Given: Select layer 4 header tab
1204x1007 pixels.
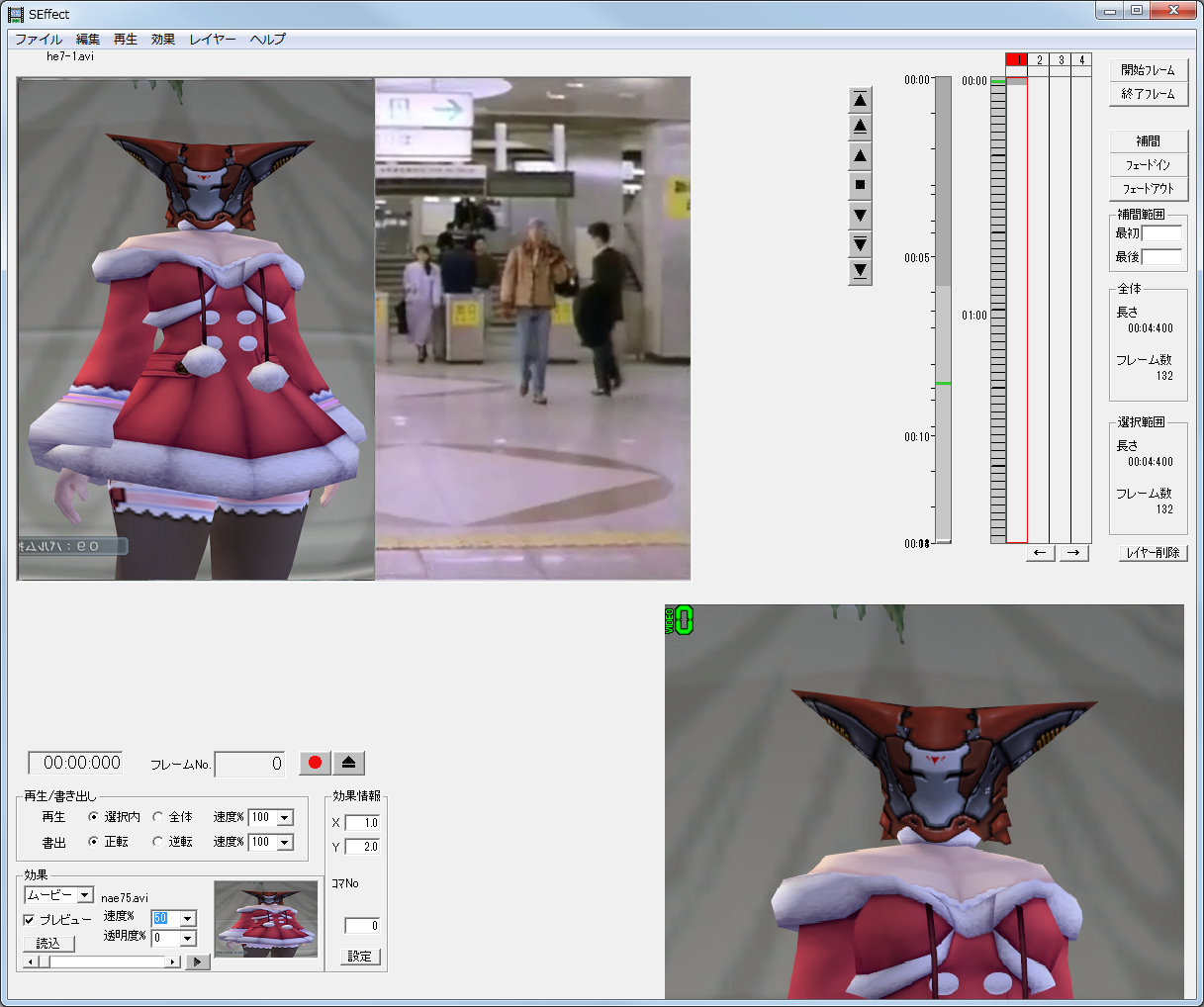Looking at the screenshot, I should click(1081, 60).
